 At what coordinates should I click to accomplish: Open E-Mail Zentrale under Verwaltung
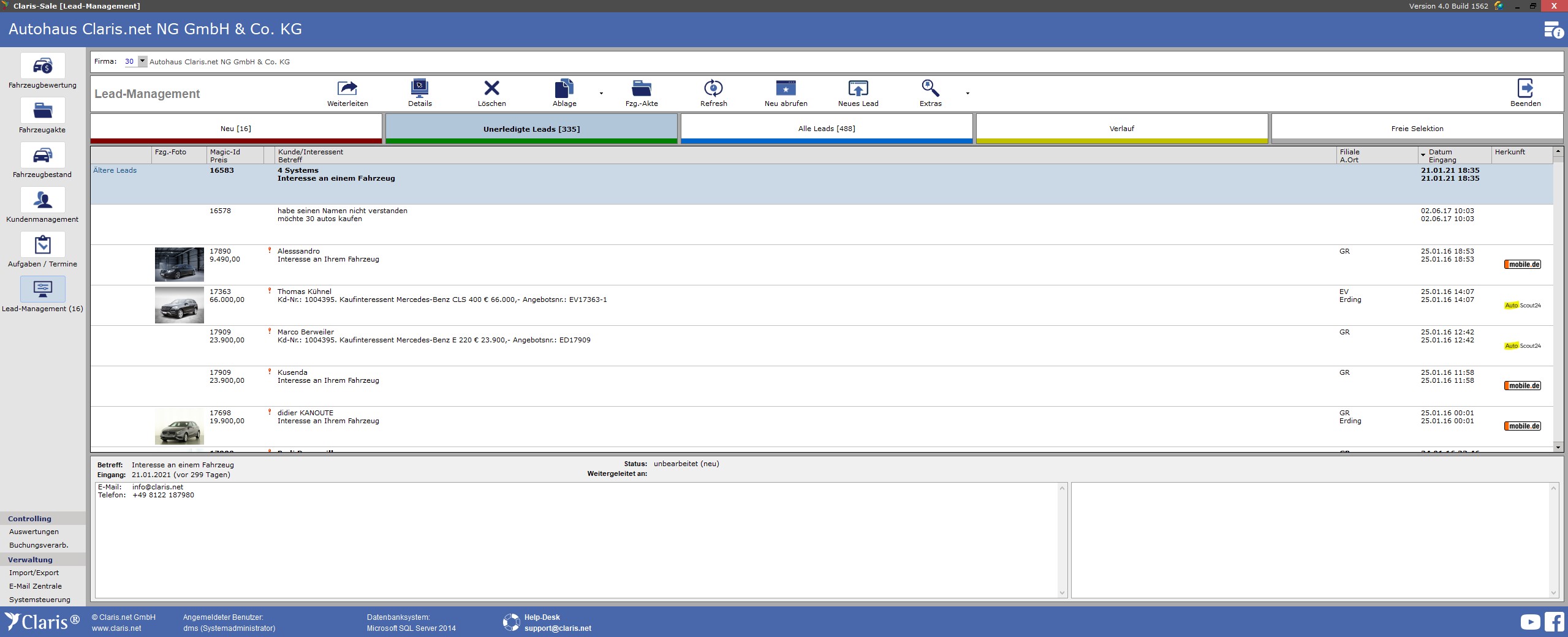(x=36, y=586)
